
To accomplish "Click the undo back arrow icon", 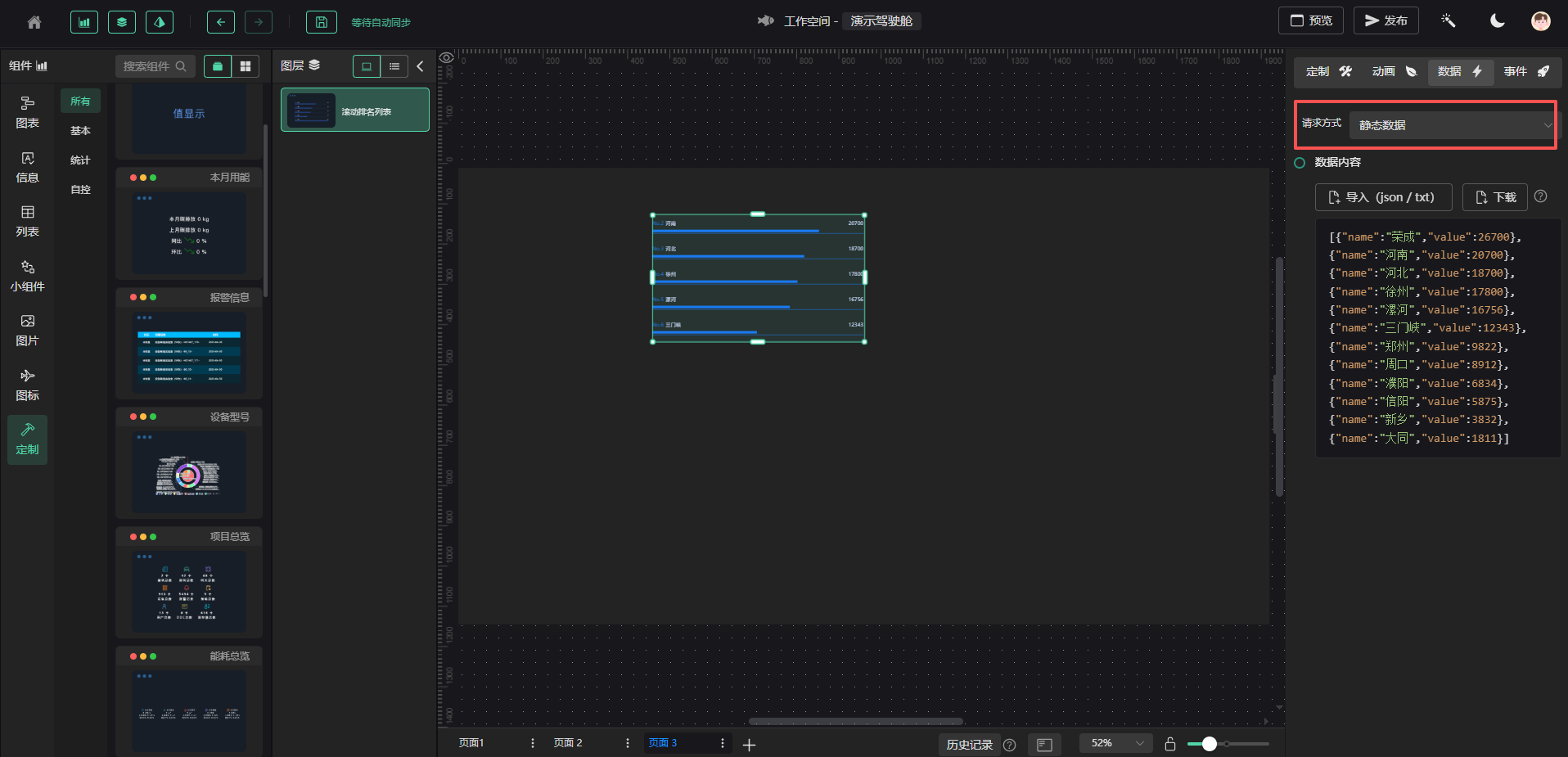I will coord(220,22).
